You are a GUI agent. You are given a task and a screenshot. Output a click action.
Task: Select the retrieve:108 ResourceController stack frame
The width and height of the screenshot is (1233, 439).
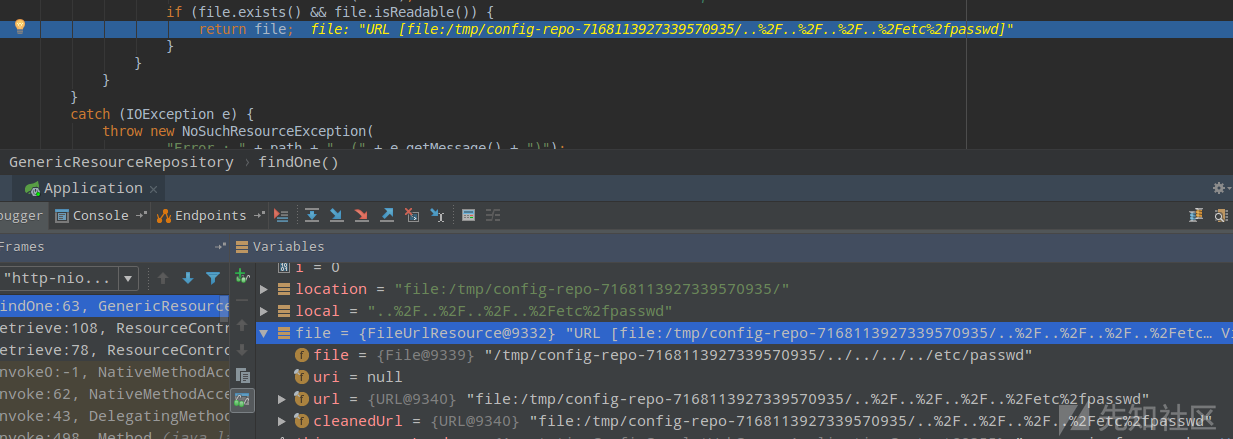tap(115, 328)
